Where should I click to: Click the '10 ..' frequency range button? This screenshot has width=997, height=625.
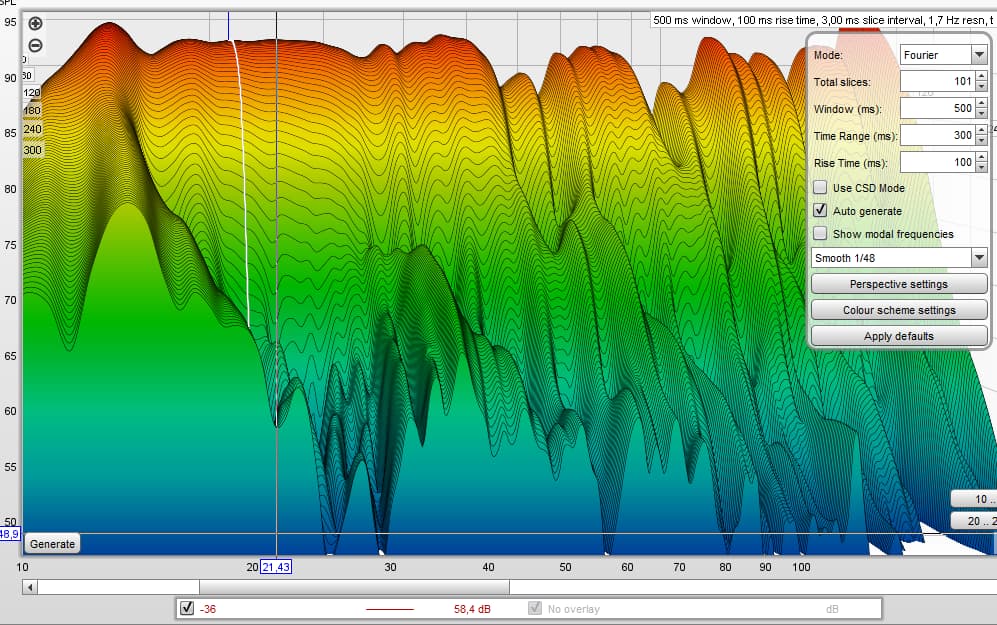[x=973, y=499]
